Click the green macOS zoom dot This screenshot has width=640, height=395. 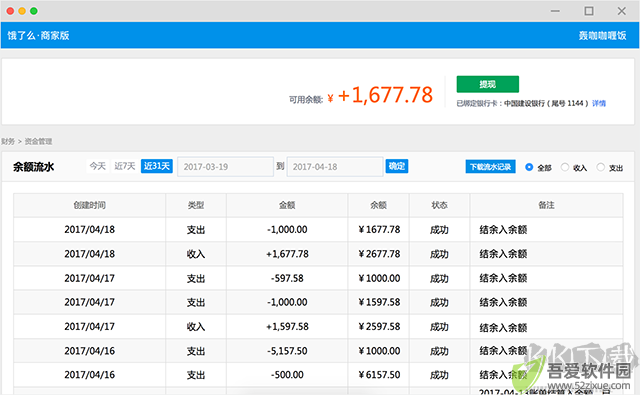(x=34, y=11)
